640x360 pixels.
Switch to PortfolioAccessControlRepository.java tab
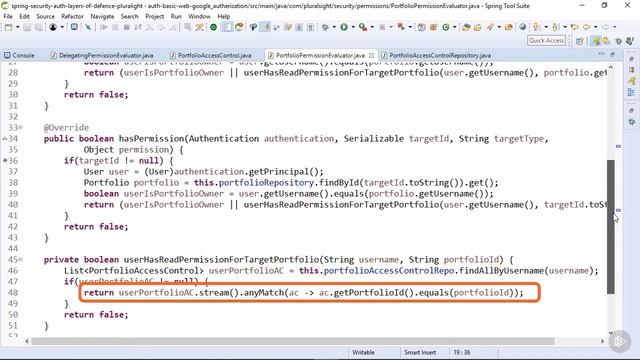[436, 55]
